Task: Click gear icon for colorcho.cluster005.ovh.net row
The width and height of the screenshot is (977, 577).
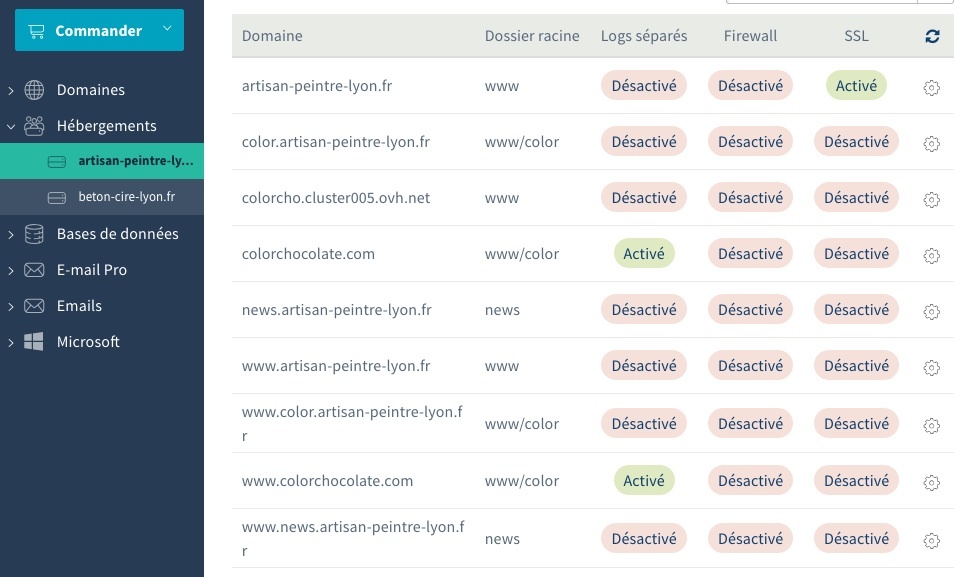Action: pyautogui.click(x=931, y=199)
